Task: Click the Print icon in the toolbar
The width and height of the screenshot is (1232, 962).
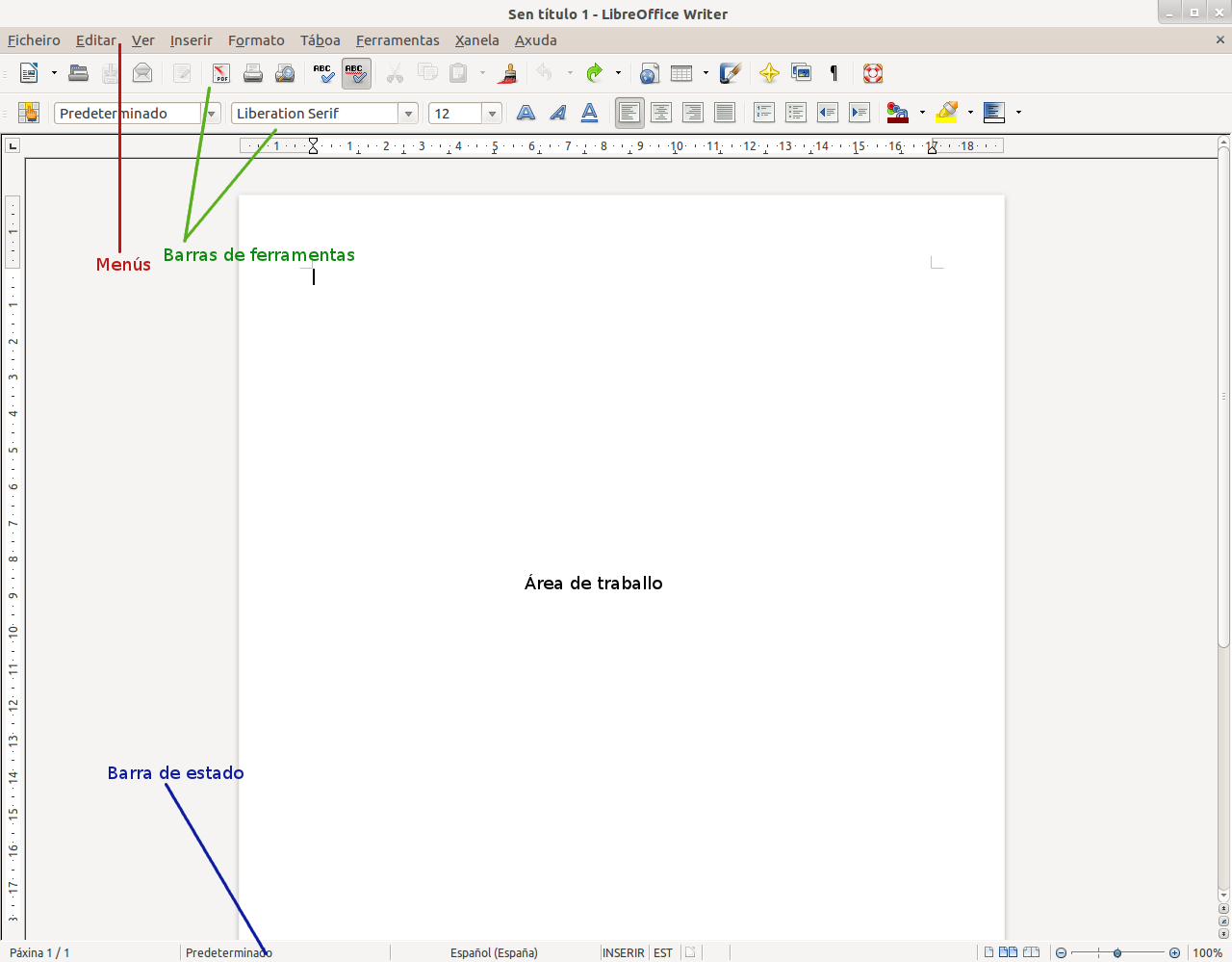Action: click(x=253, y=73)
